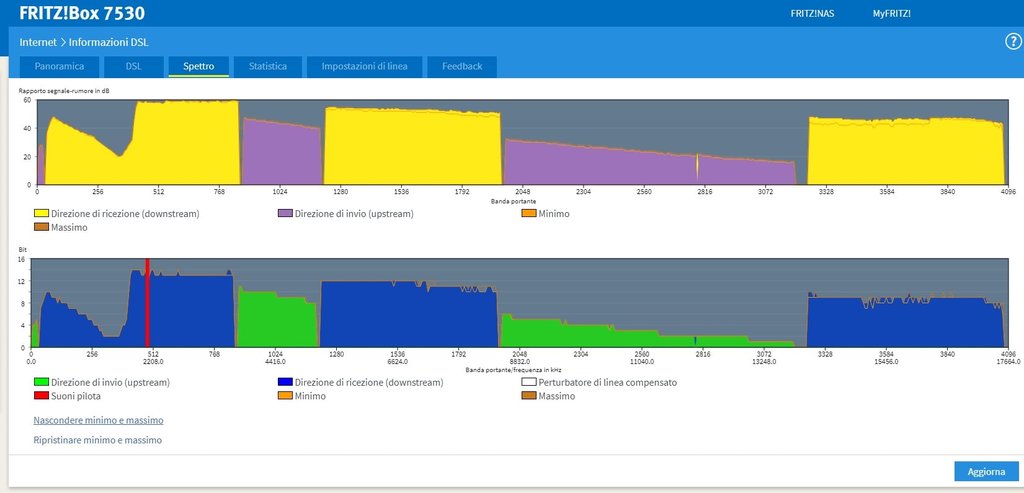Go to the Statistica tab
The width and height of the screenshot is (1024, 493).
coord(268,66)
